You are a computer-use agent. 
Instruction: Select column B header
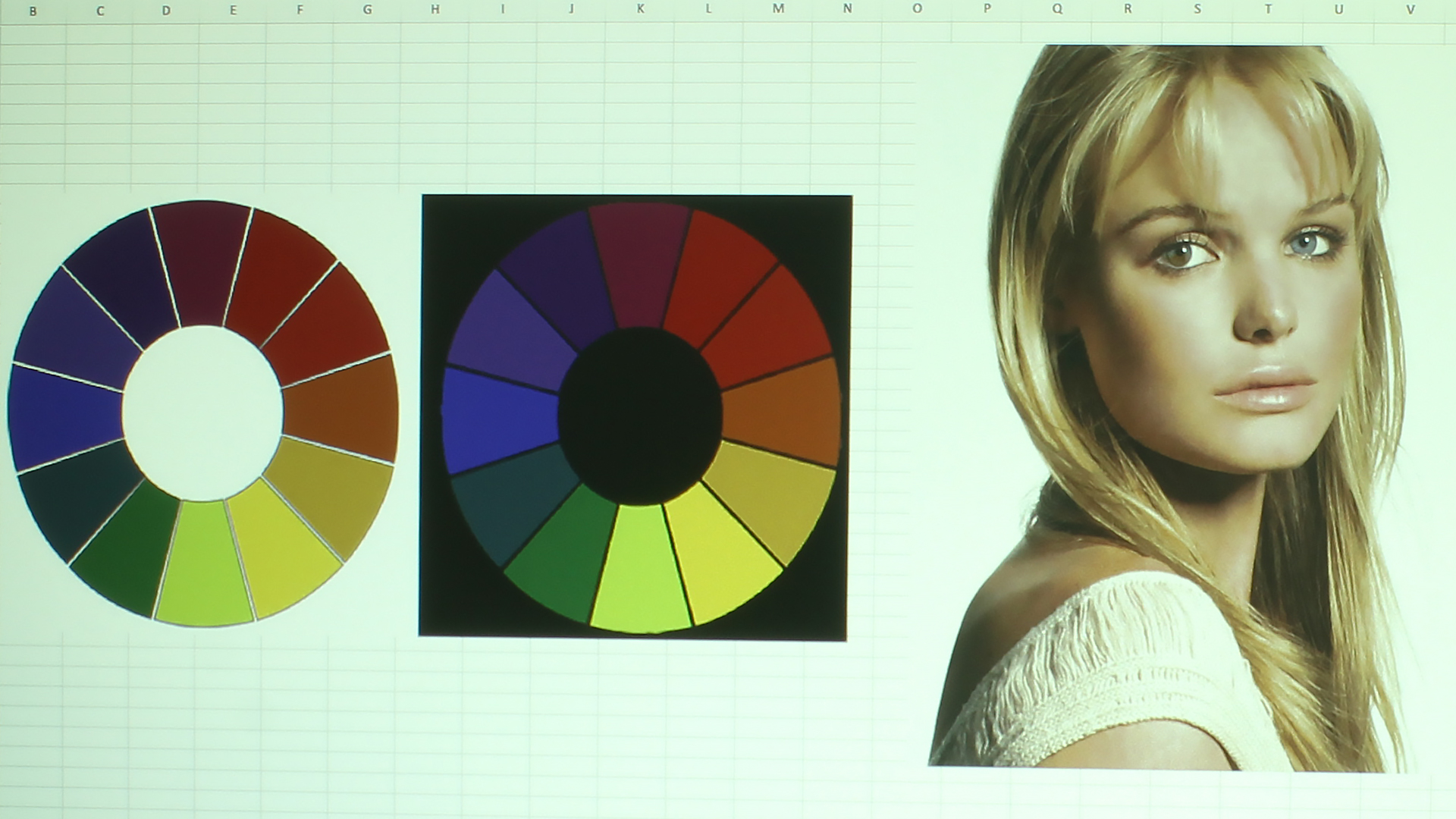point(33,11)
